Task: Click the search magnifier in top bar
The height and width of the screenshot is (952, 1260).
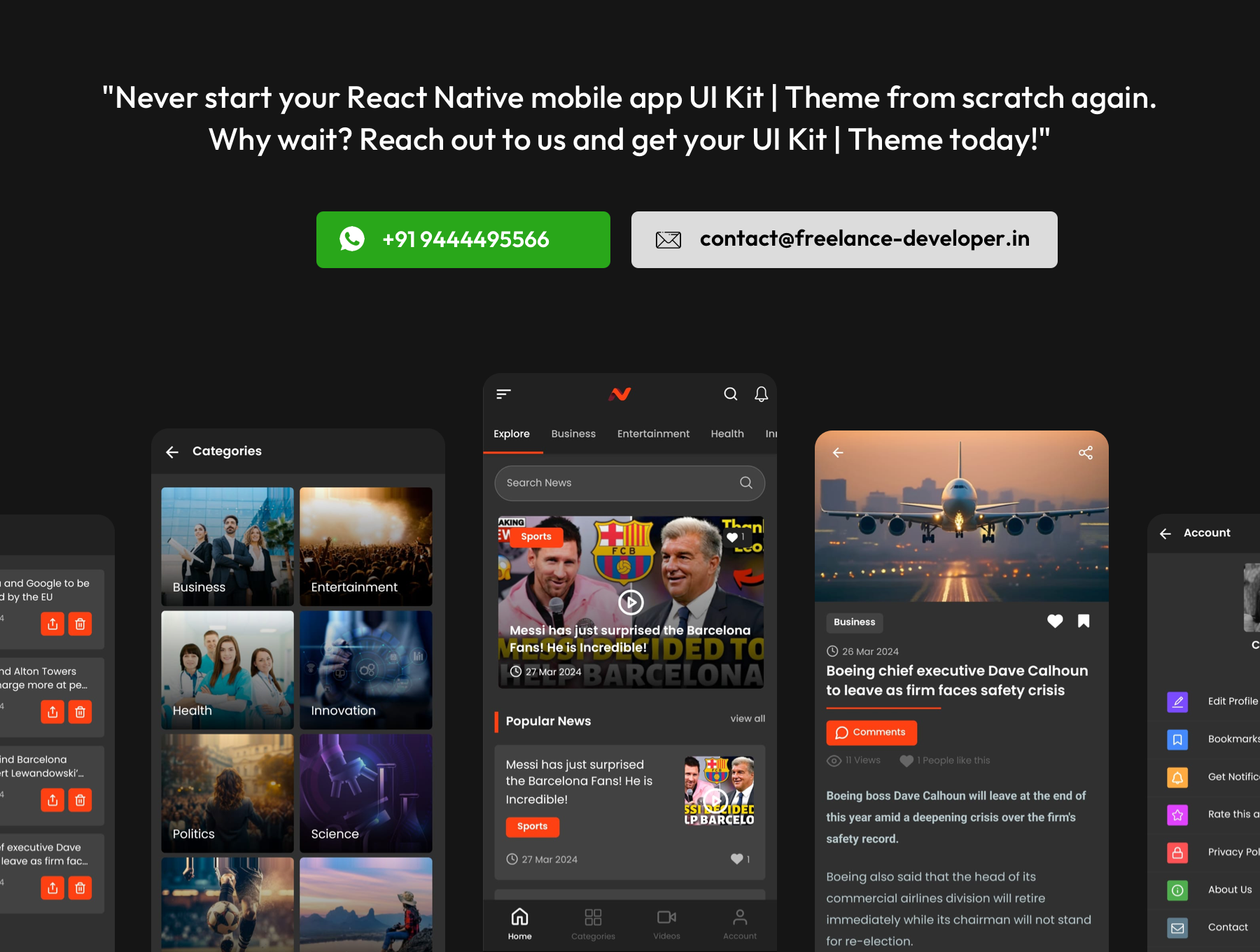Action: [730, 394]
